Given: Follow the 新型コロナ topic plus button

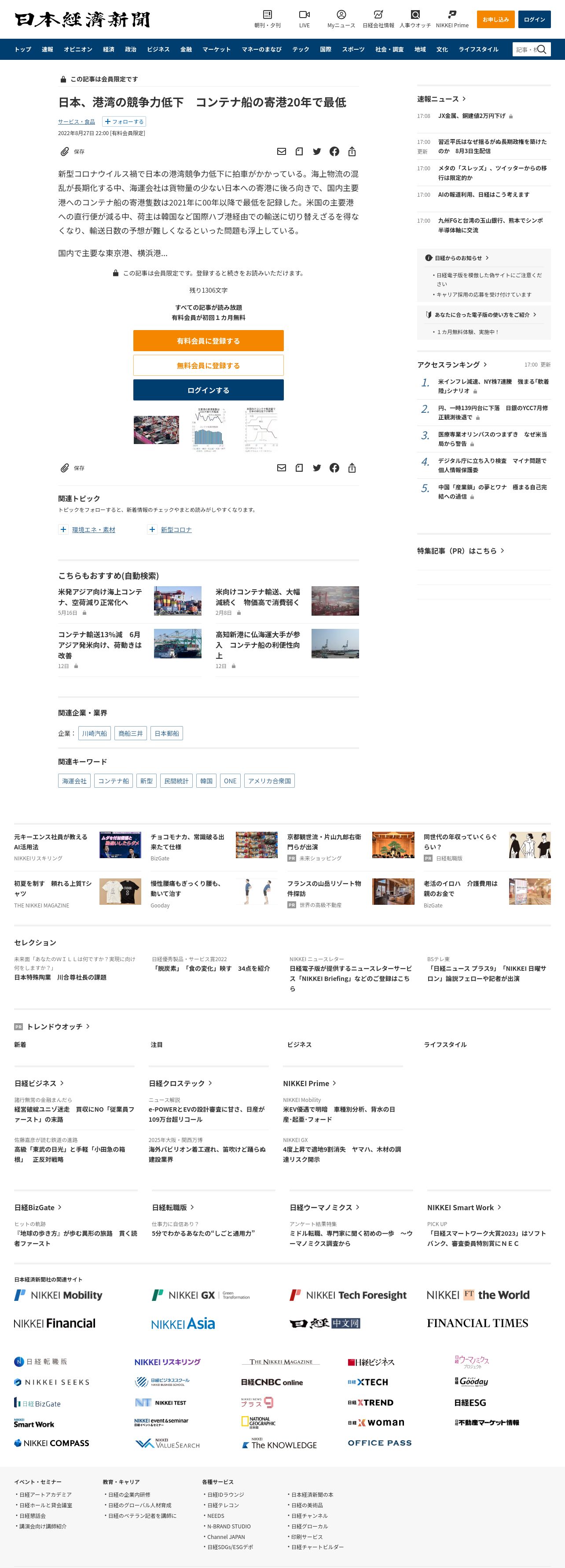Looking at the screenshot, I should tap(152, 529).
